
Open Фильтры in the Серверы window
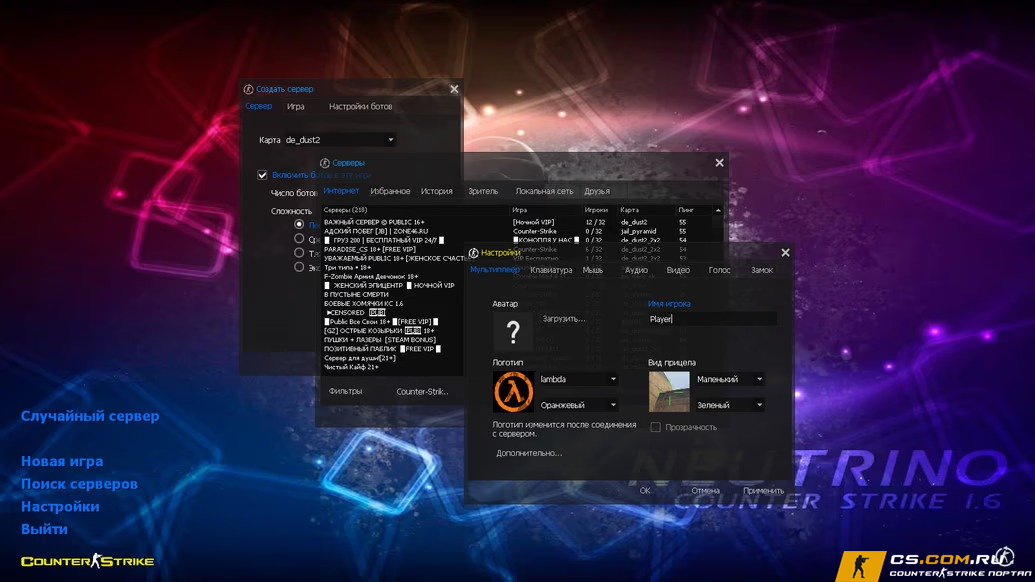pos(345,391)
